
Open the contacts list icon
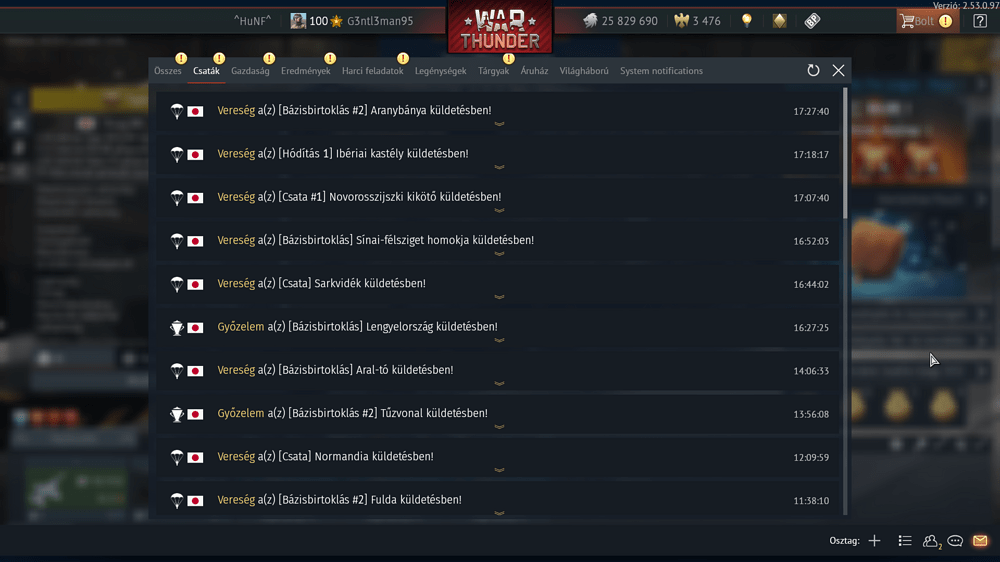click(931, 540)
